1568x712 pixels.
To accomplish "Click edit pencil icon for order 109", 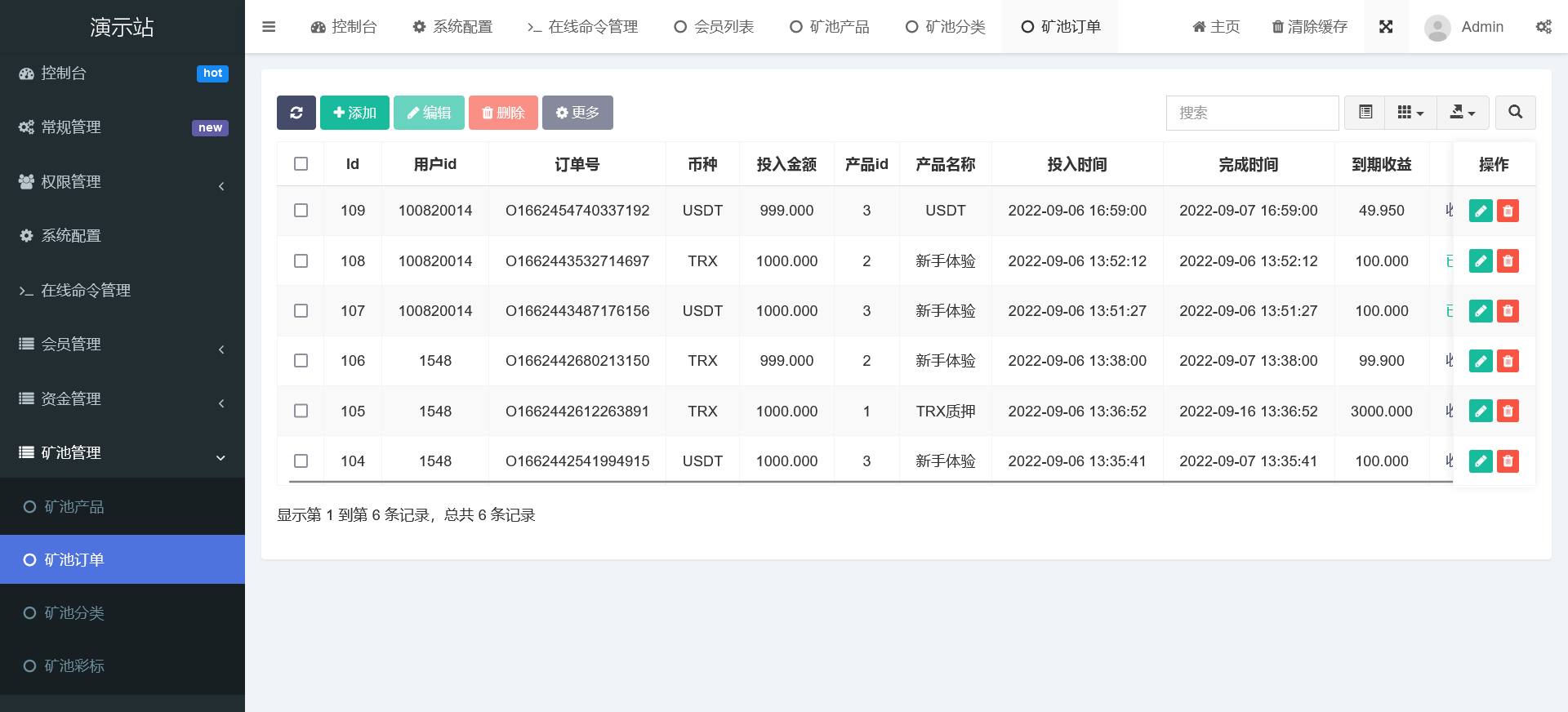I will 1480,211.
